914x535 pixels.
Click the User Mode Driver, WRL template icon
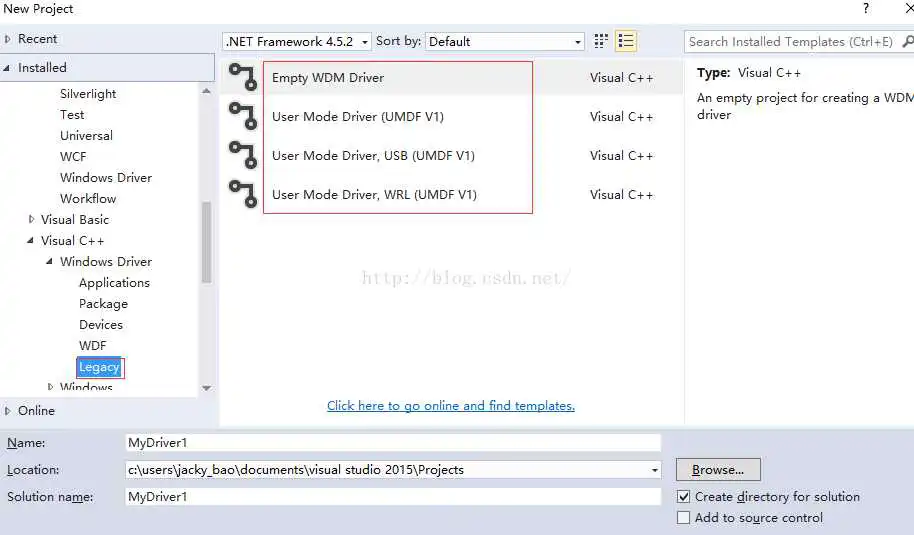[x=243, y=195]
